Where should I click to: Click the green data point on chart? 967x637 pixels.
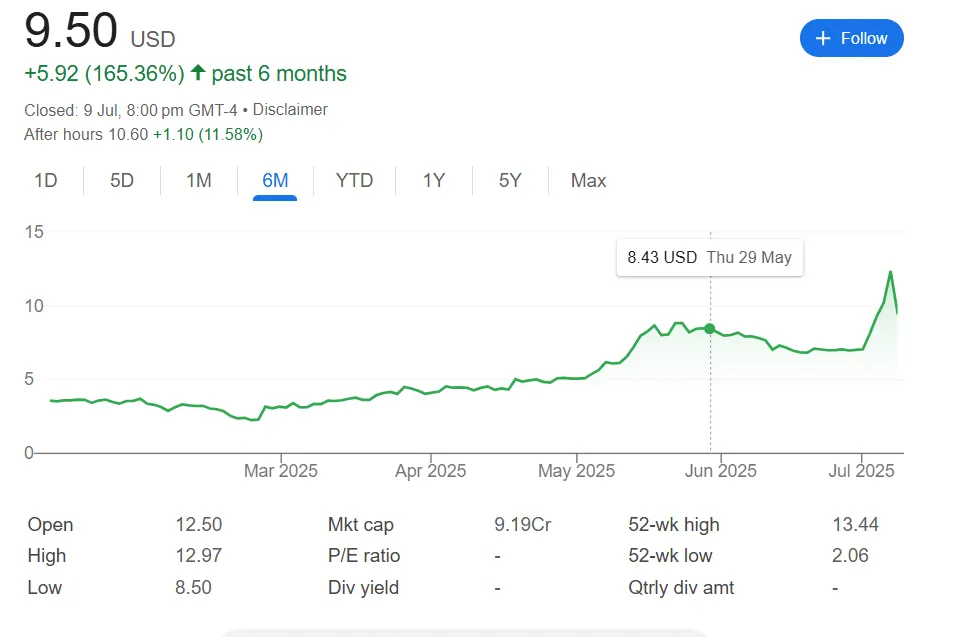pyautogui.click(x=710, y=328)
